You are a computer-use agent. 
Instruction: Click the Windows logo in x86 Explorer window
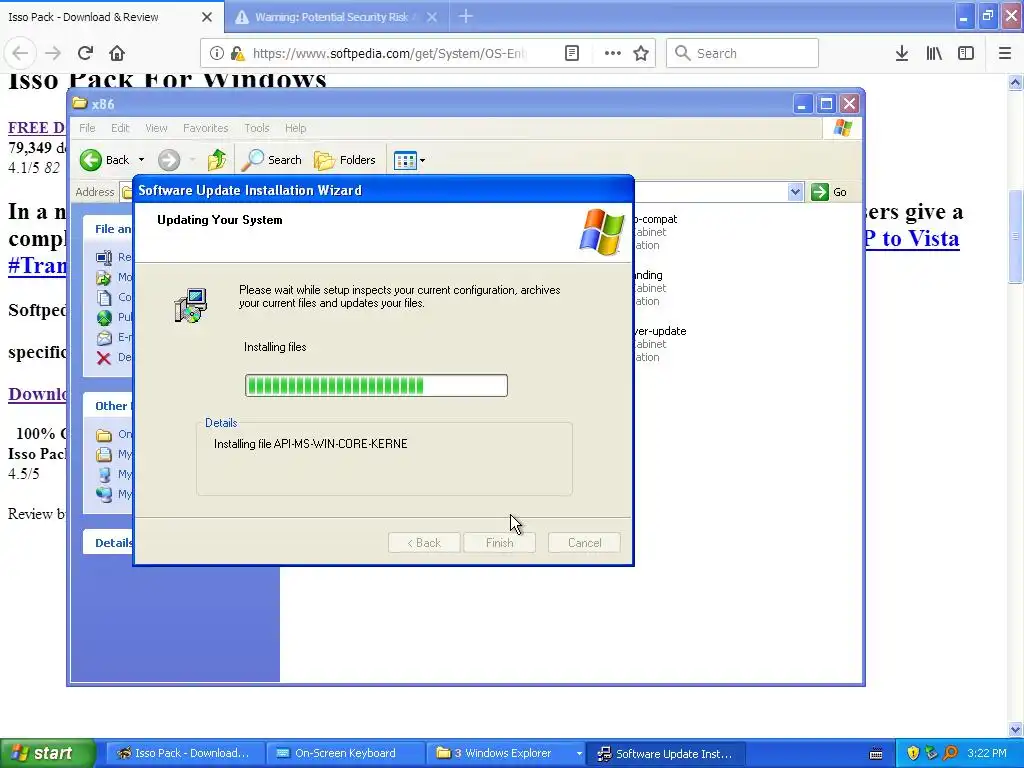(842, 128)
